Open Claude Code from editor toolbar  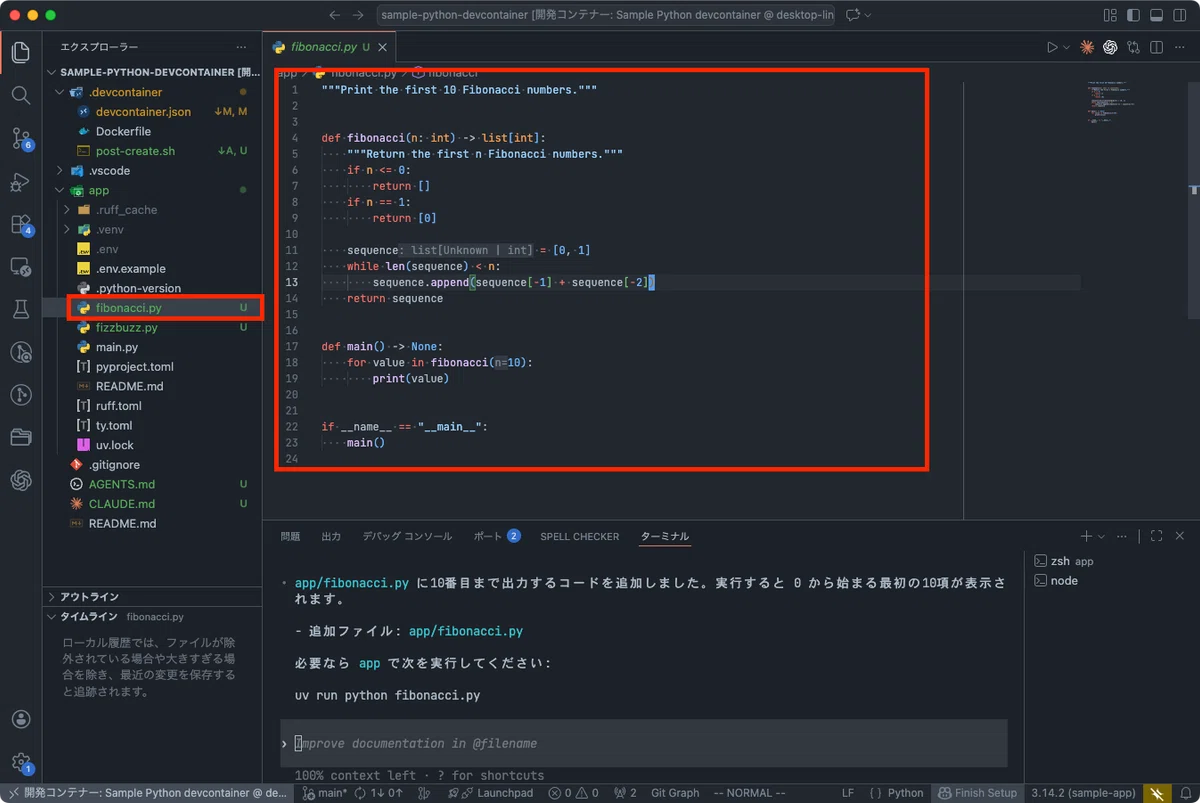1087,47
